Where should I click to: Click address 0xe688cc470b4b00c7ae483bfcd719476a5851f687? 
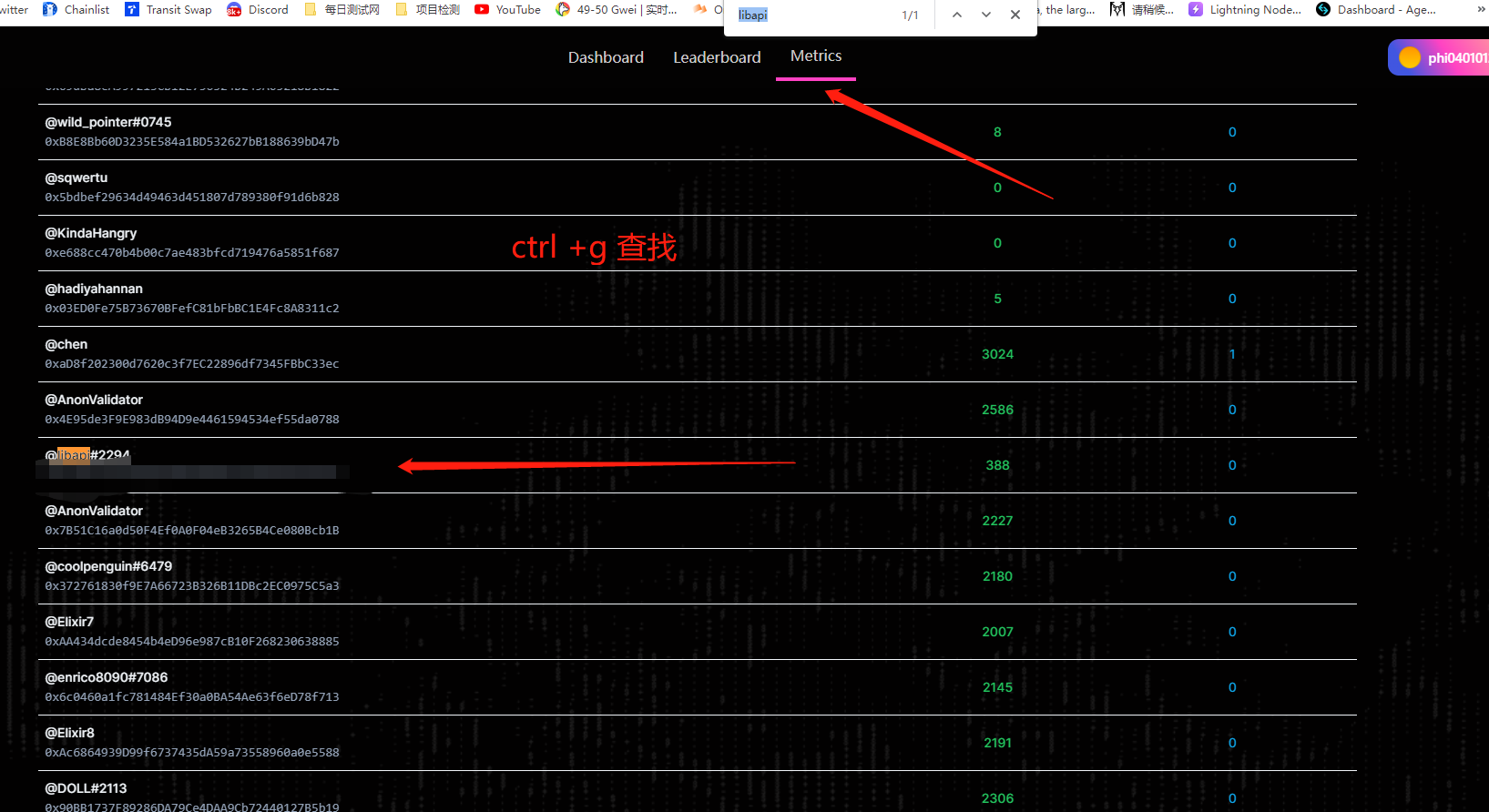click(192, 253)
